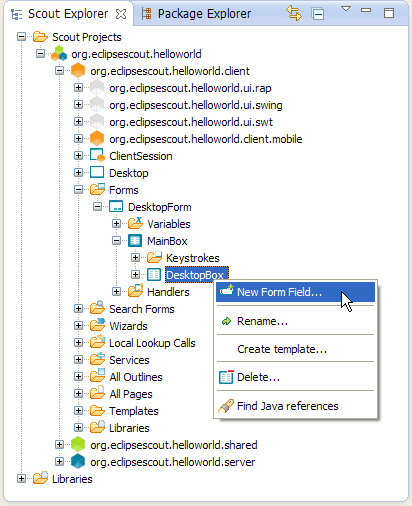412x506 pixels.
Task: Collapse the Scout Projects node
Action: click(21, 36)
